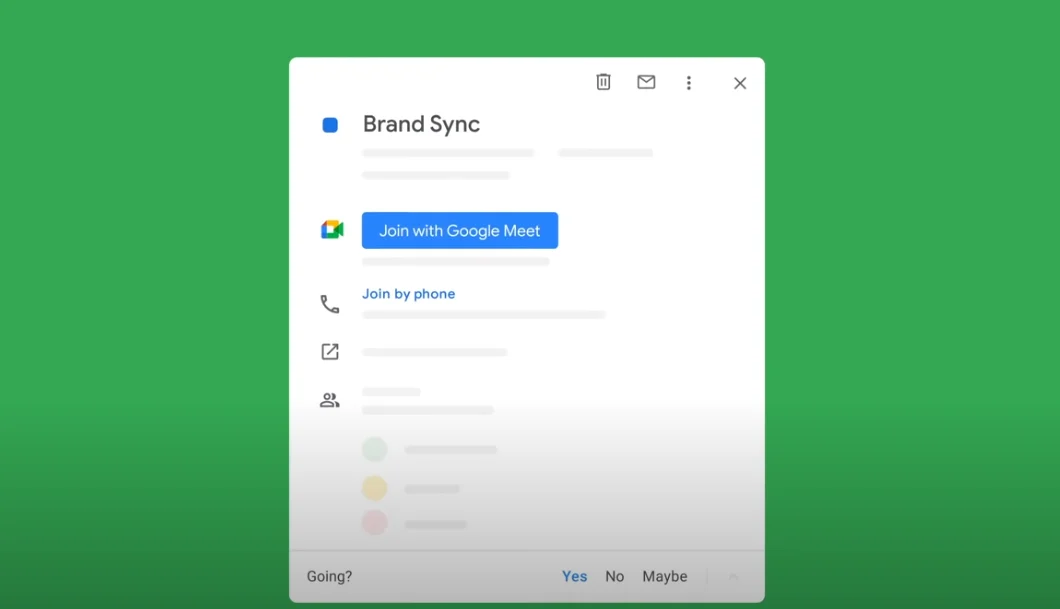Delete the Brand Sync event via trash icon
This screenshot has width=1060, height=609.
tap(603, 82)
